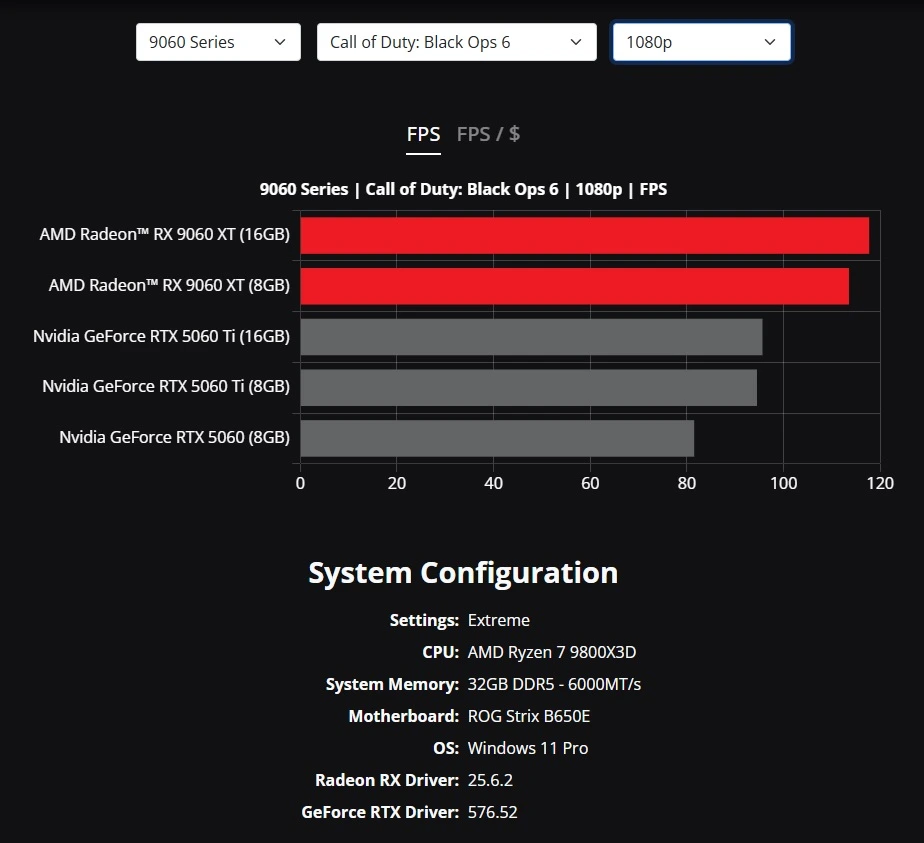Click the Motherboard: label
The image size is (924, 843).
(x=404, y=716)
